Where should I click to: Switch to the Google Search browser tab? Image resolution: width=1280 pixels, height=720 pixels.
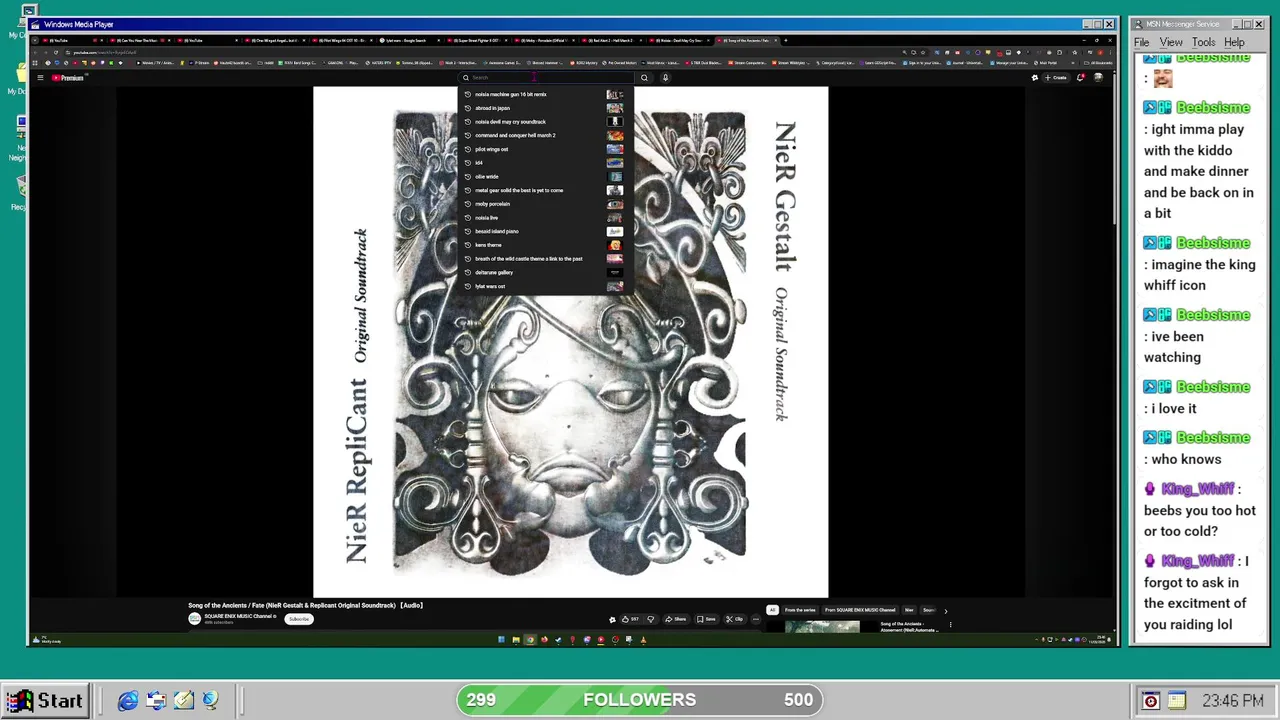pyautogui.click(x=409, y=40)
